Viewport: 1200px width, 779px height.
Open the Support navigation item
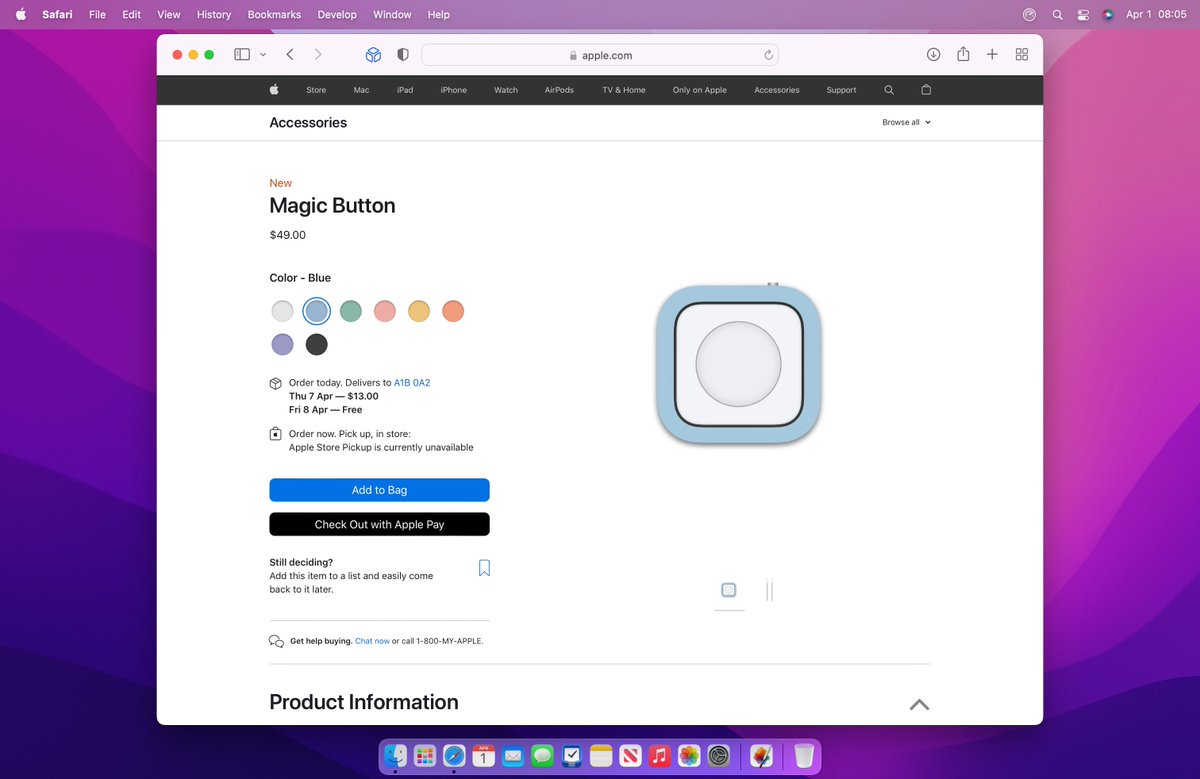[841, 90]
